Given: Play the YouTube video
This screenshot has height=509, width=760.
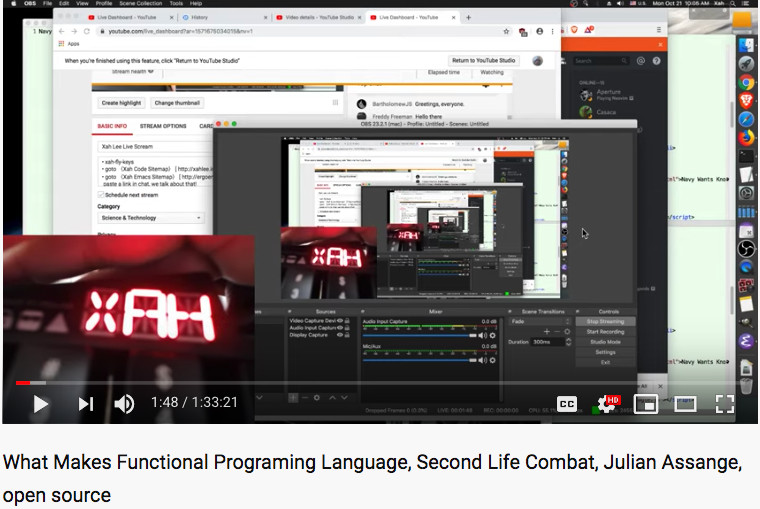Looking at the screenshot, I should click(x=41, y=404).
